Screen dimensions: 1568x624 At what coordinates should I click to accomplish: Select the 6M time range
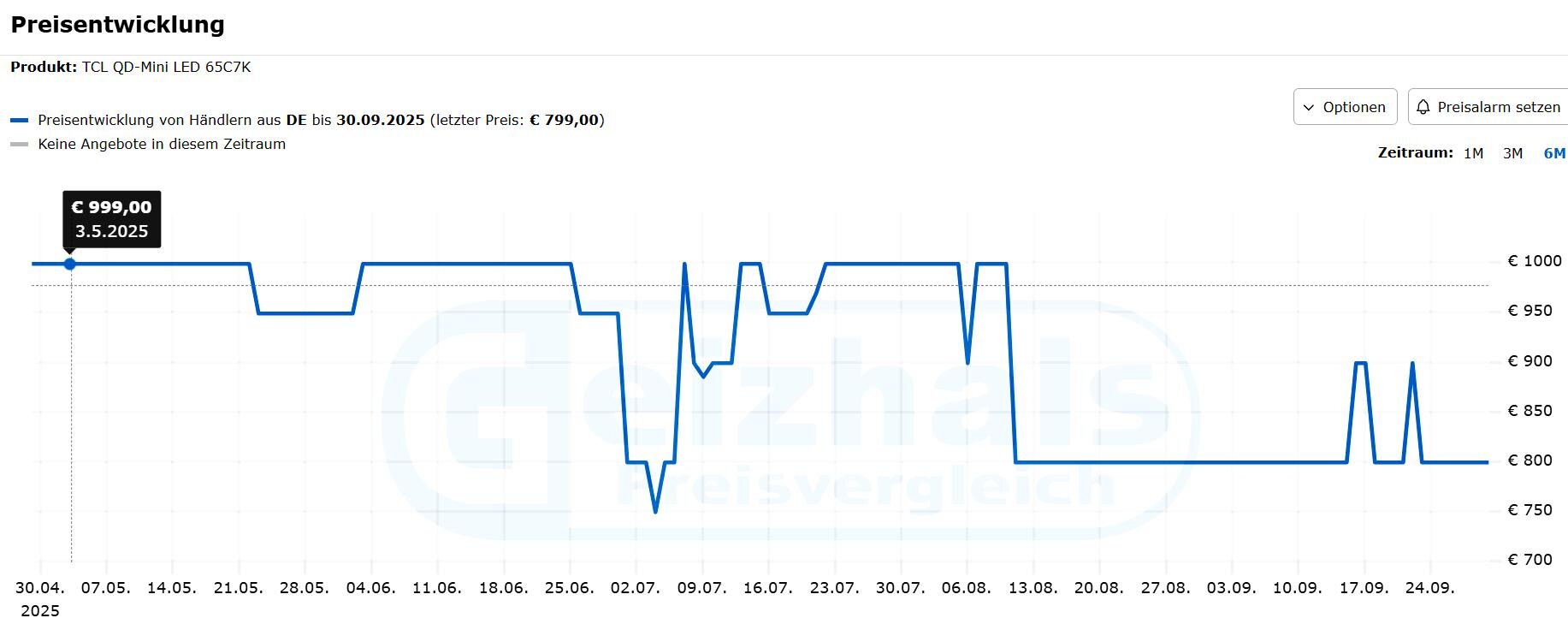(x=1553, y=153)
